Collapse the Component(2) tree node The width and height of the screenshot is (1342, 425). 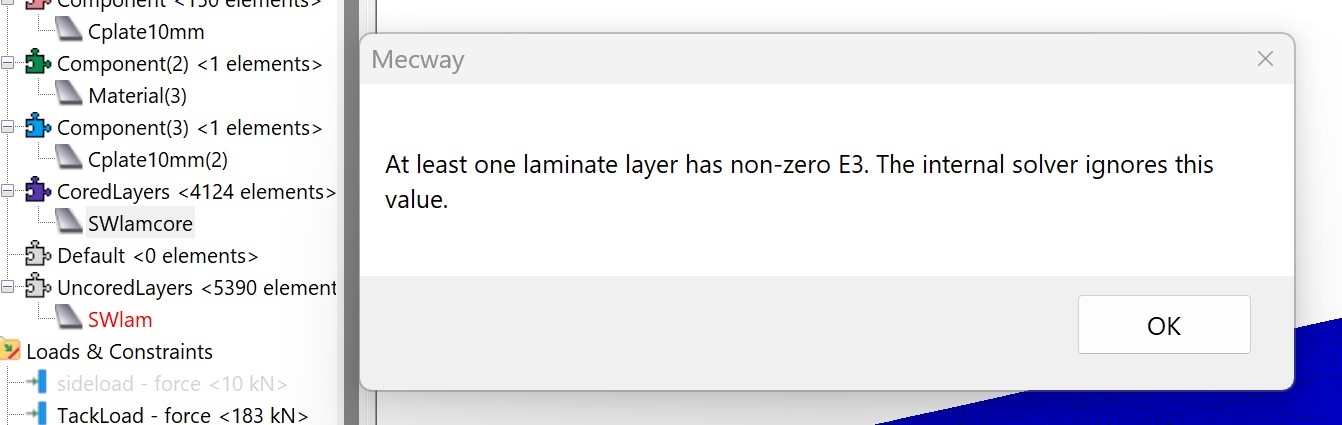[x=8, y=64]
